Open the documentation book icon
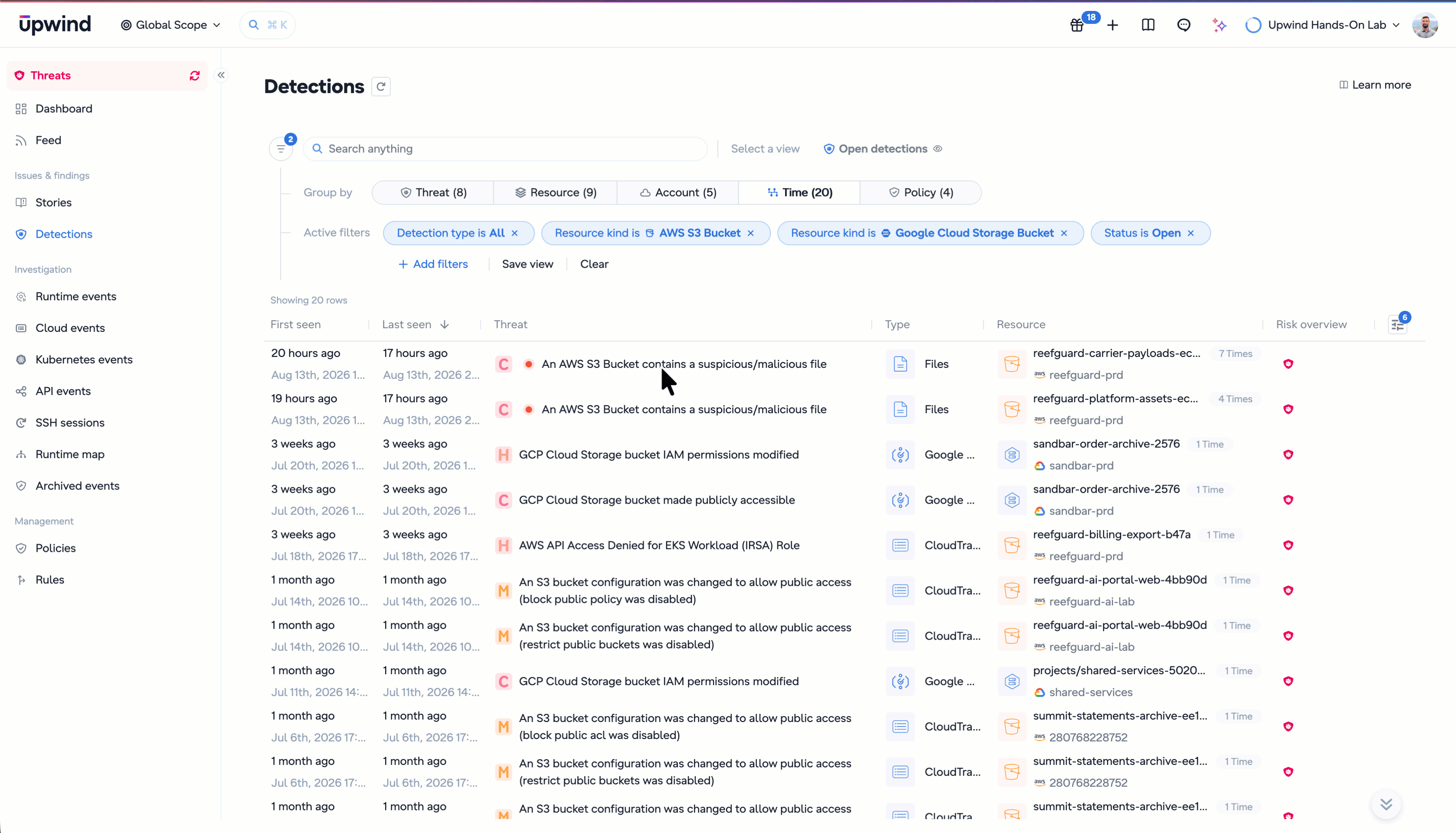The width and height of the screenshot is (1456, 833). pos(1148,25)
